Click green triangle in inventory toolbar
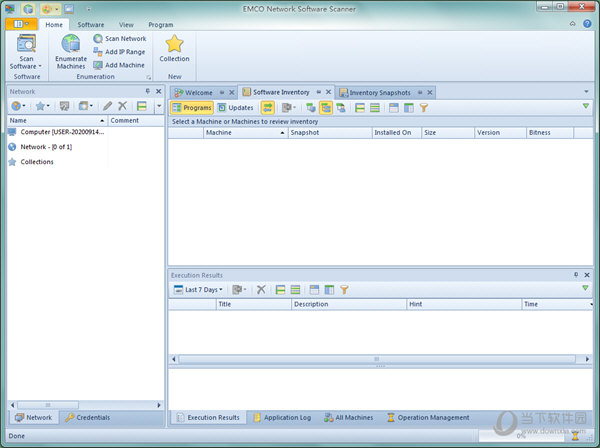 point(585,106)
